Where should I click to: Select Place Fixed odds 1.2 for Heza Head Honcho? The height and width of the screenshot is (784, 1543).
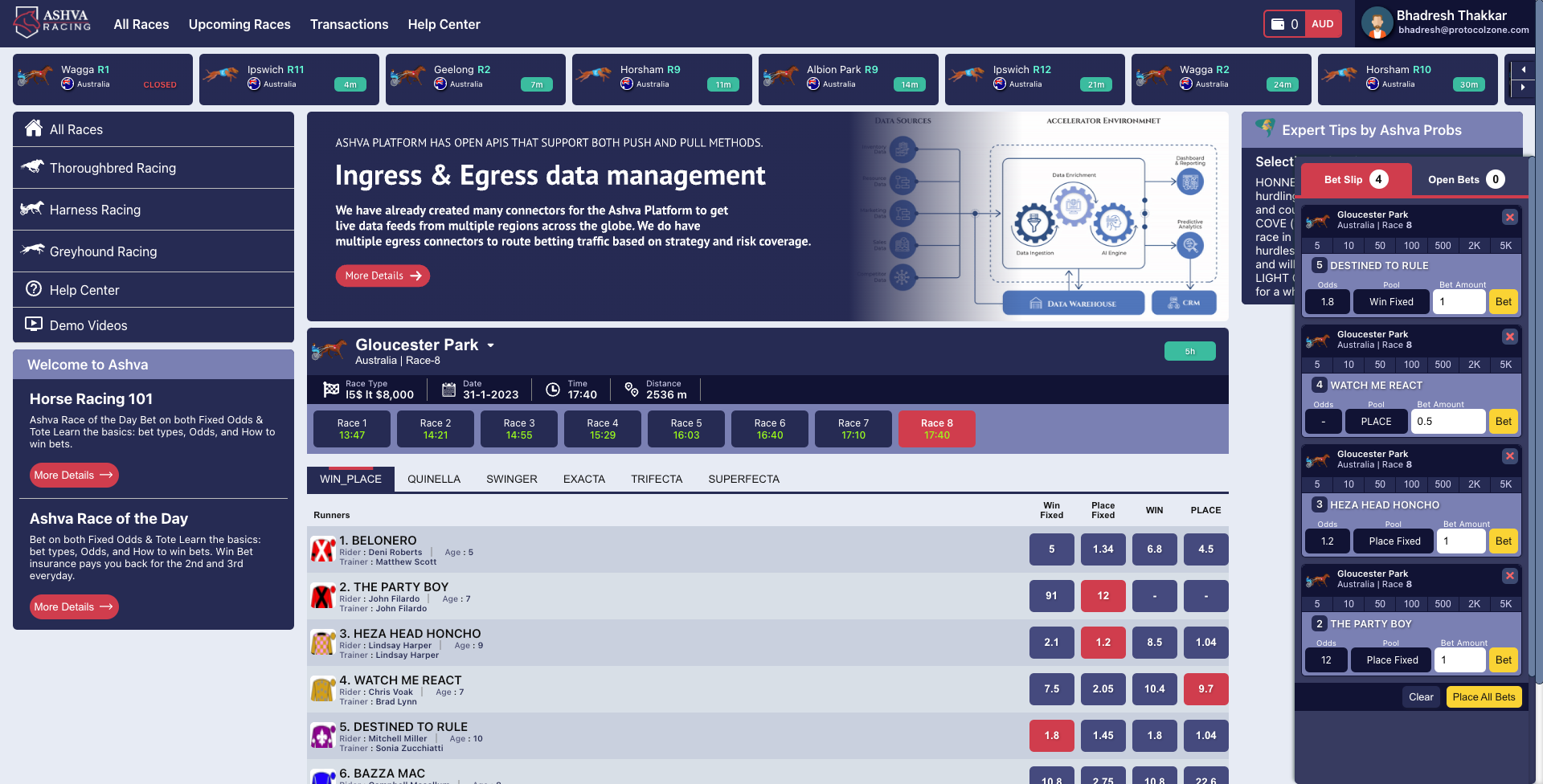pos(1103,643)
